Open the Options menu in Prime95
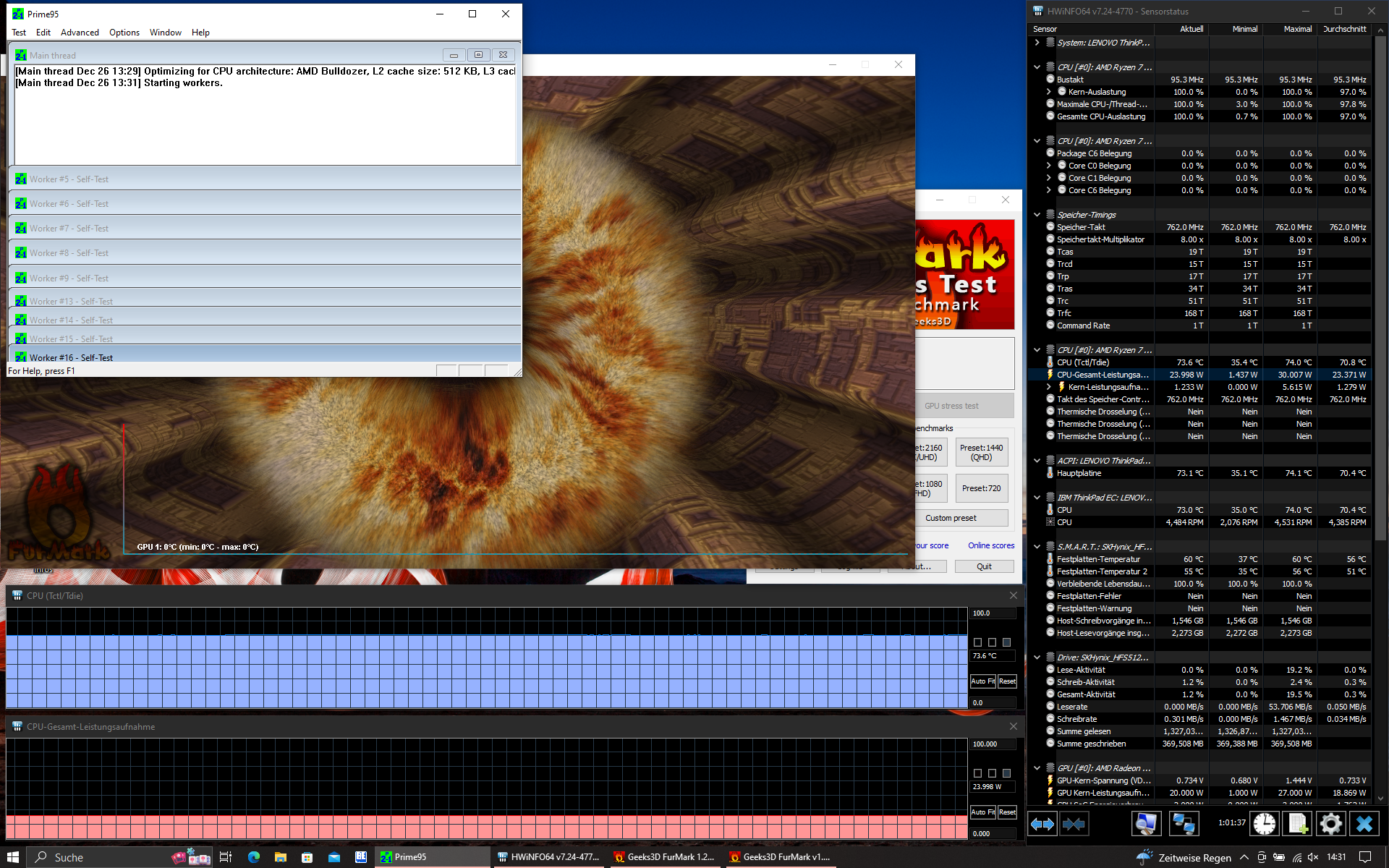This screenshot has width=1389, height=868. pos(124,33)
